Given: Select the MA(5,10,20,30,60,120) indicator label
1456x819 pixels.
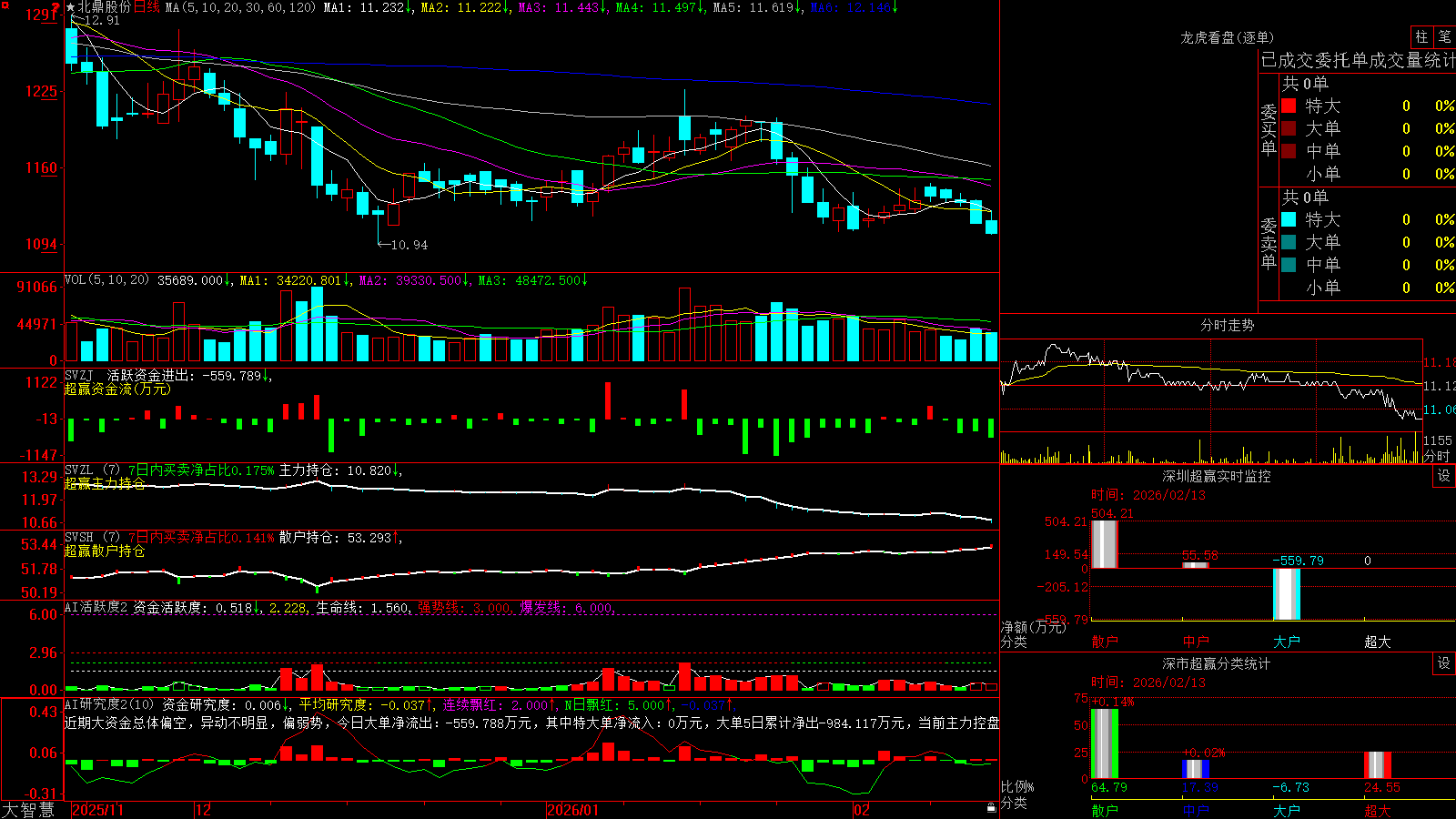Looking at the screenshot, I should tap(240, 7).
